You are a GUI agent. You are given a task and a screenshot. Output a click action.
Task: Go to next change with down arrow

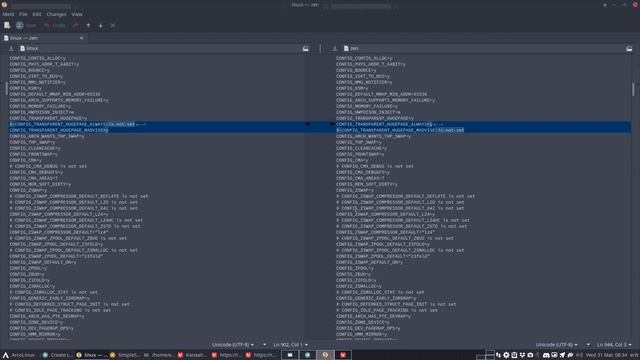point(100,25)
